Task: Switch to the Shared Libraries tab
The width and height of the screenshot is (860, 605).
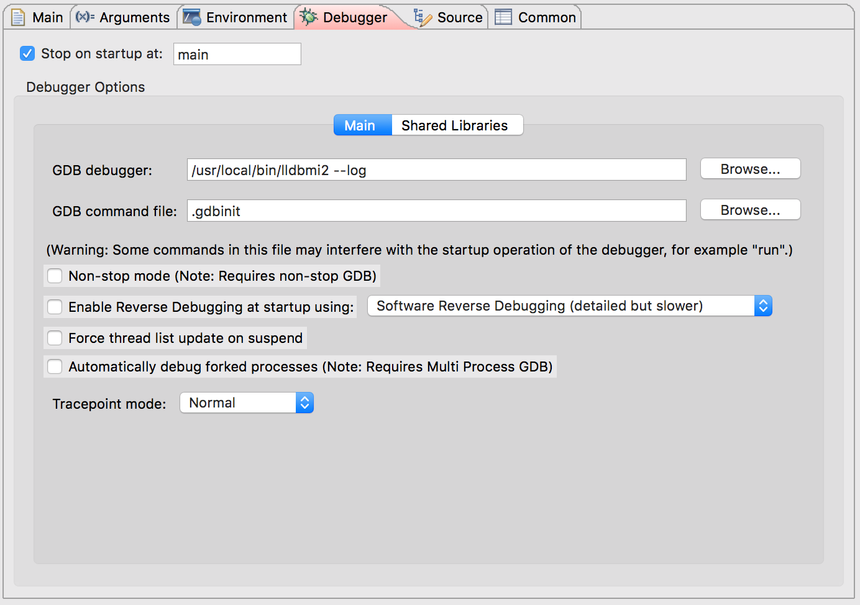Action: pos(455,125)
